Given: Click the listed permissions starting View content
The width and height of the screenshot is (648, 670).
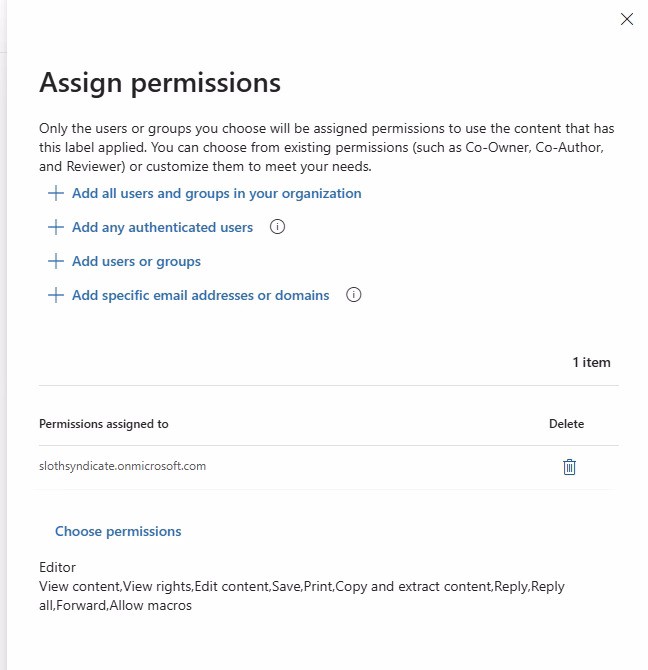Looking at the screenshot, I should coord(302,596).
